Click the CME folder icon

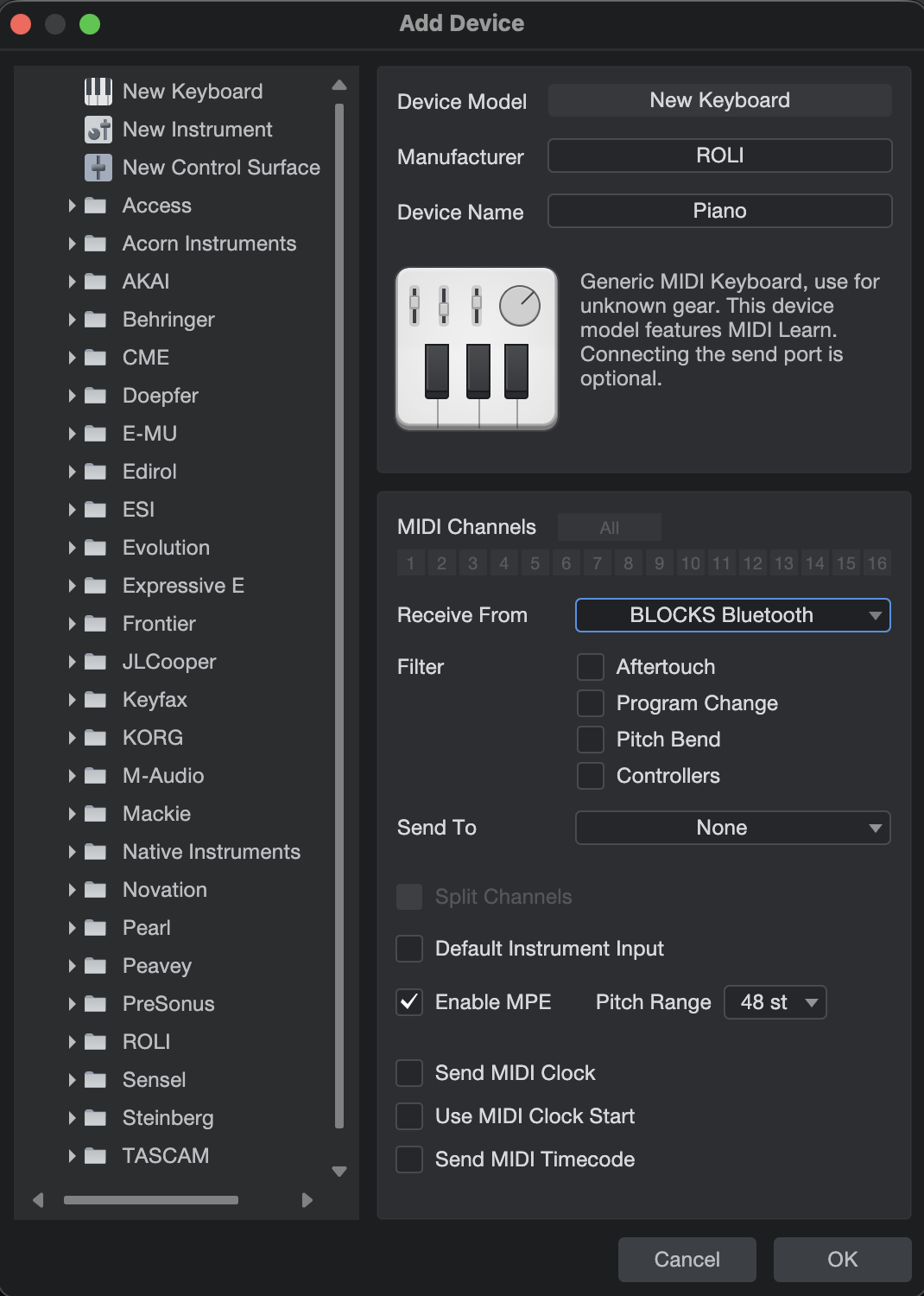[x=95, y=358]
